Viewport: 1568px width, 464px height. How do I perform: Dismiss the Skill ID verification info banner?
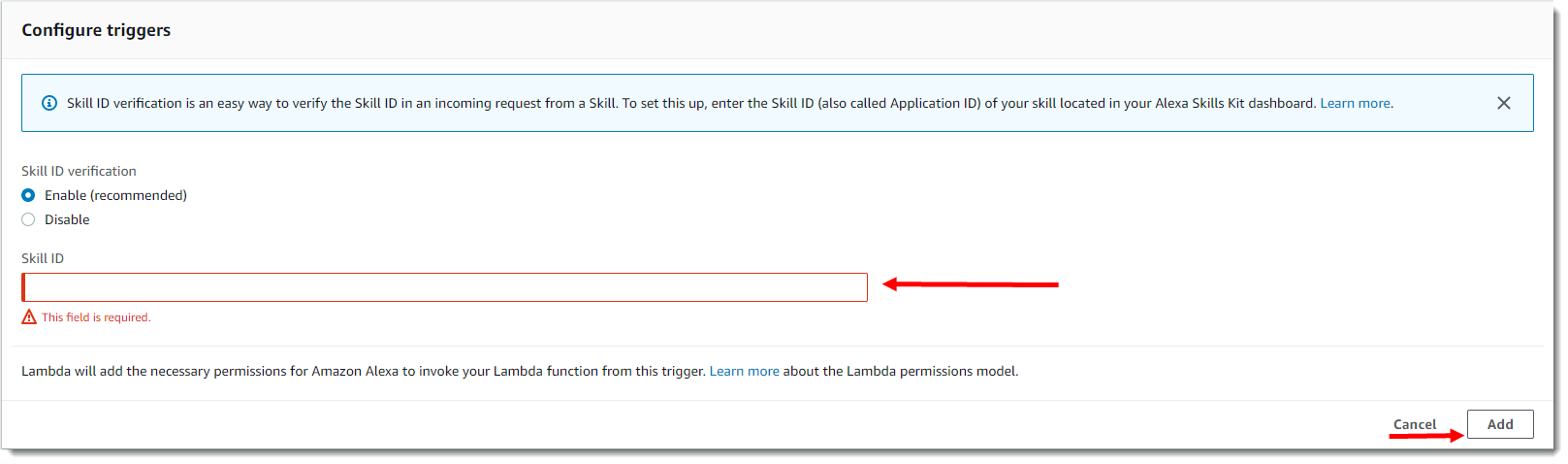1503,103
